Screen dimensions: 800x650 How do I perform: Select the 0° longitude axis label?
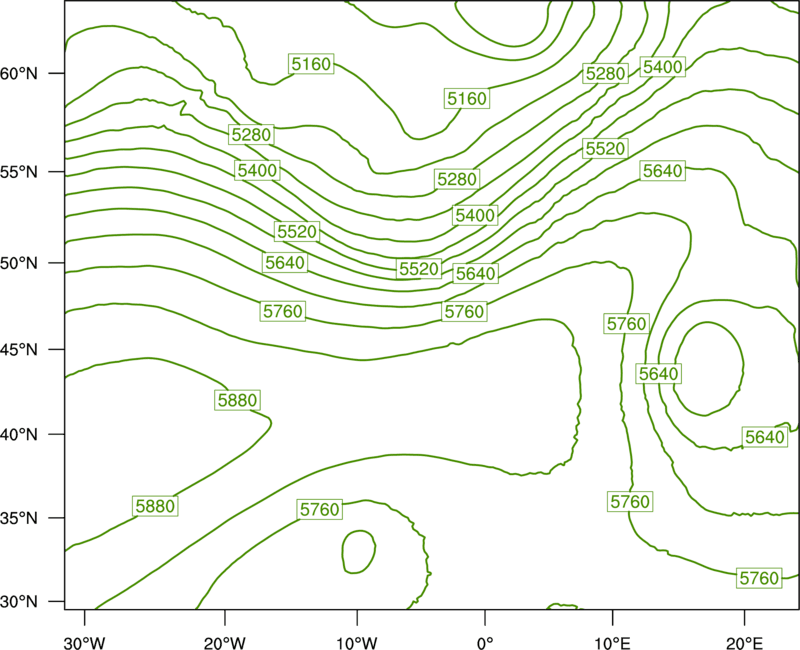(485, 643)
